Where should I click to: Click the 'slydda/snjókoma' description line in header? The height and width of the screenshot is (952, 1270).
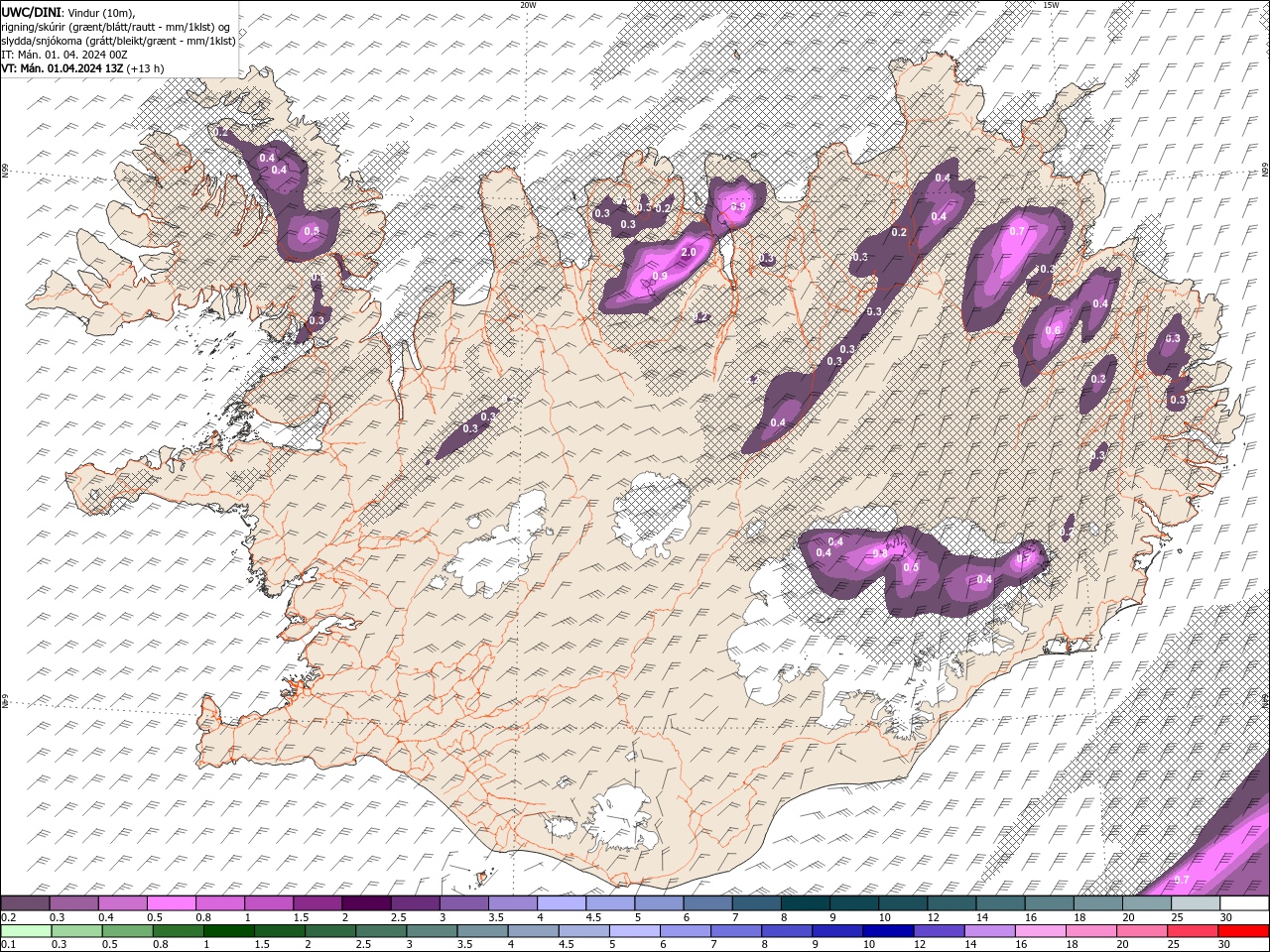[118, 41]
